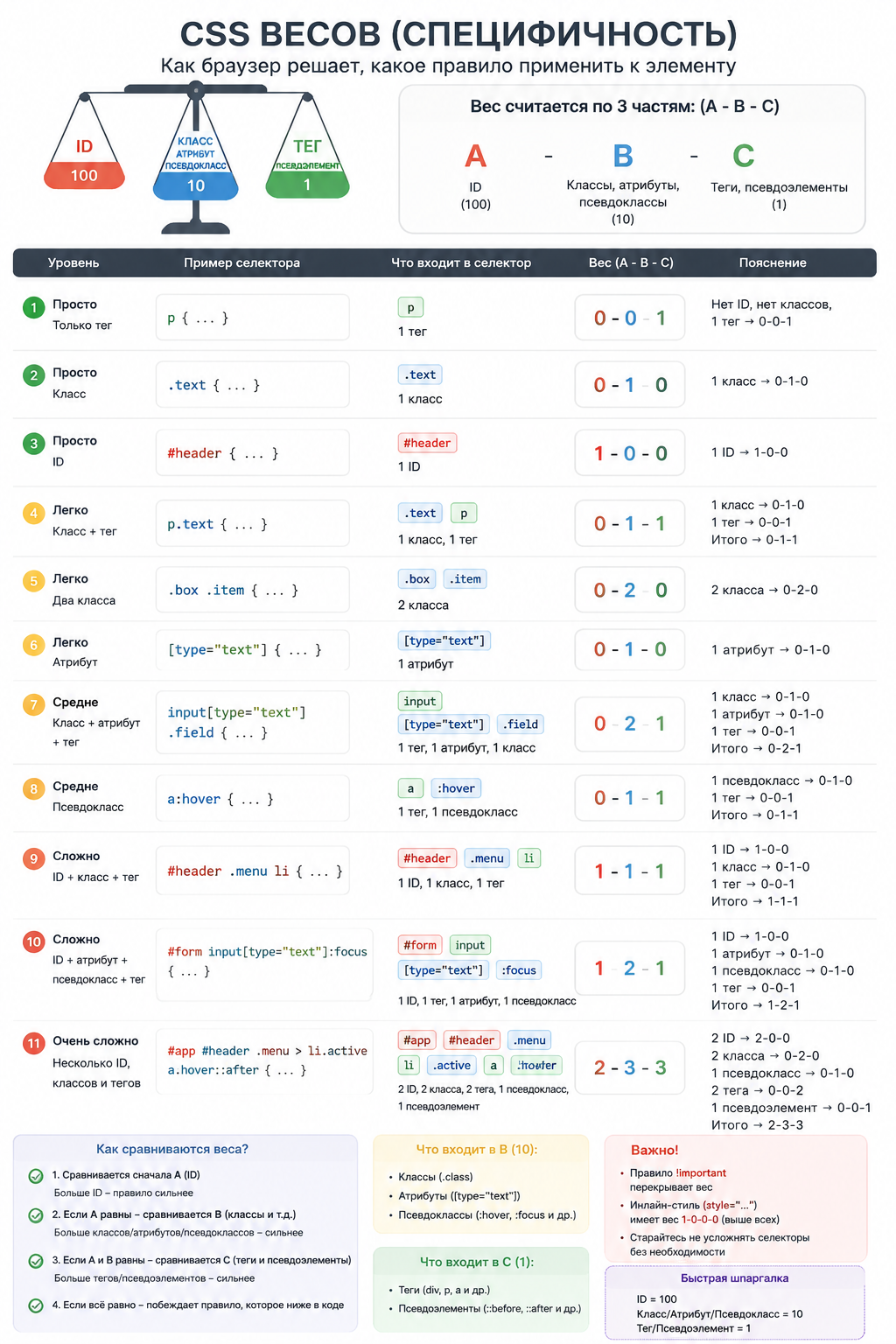Click the red number 11 level badge
The height and width of the screenshot is (1344, 896).
point(34,1043)
